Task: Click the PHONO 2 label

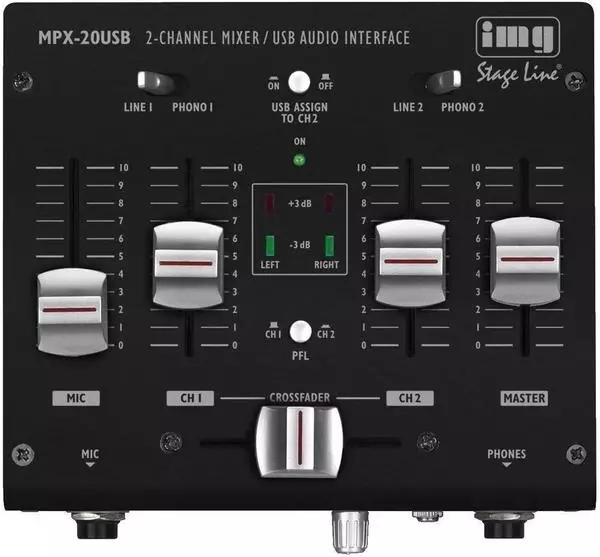Action: point(463,107)
